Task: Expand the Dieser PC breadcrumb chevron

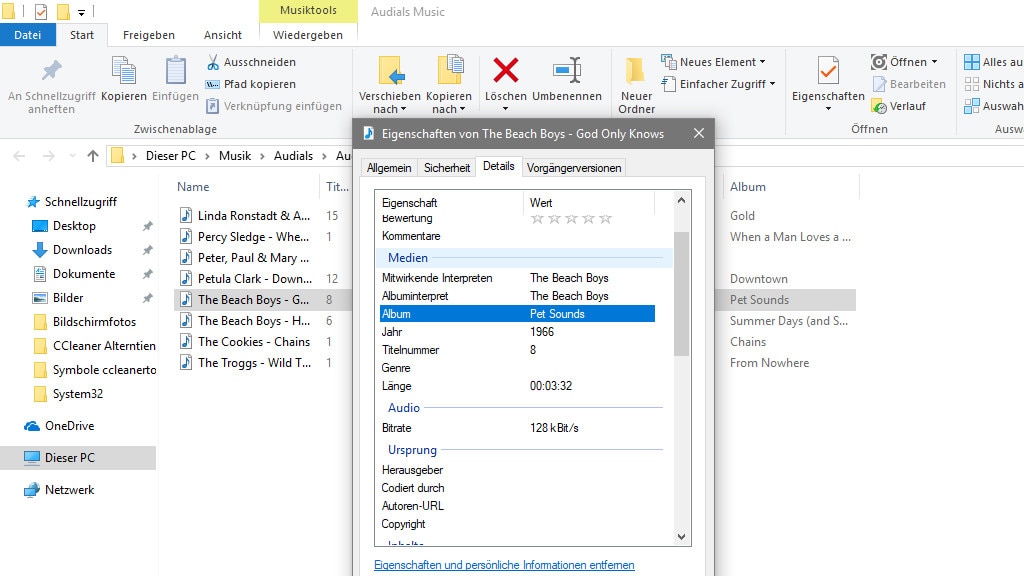Action: [207, 156]
